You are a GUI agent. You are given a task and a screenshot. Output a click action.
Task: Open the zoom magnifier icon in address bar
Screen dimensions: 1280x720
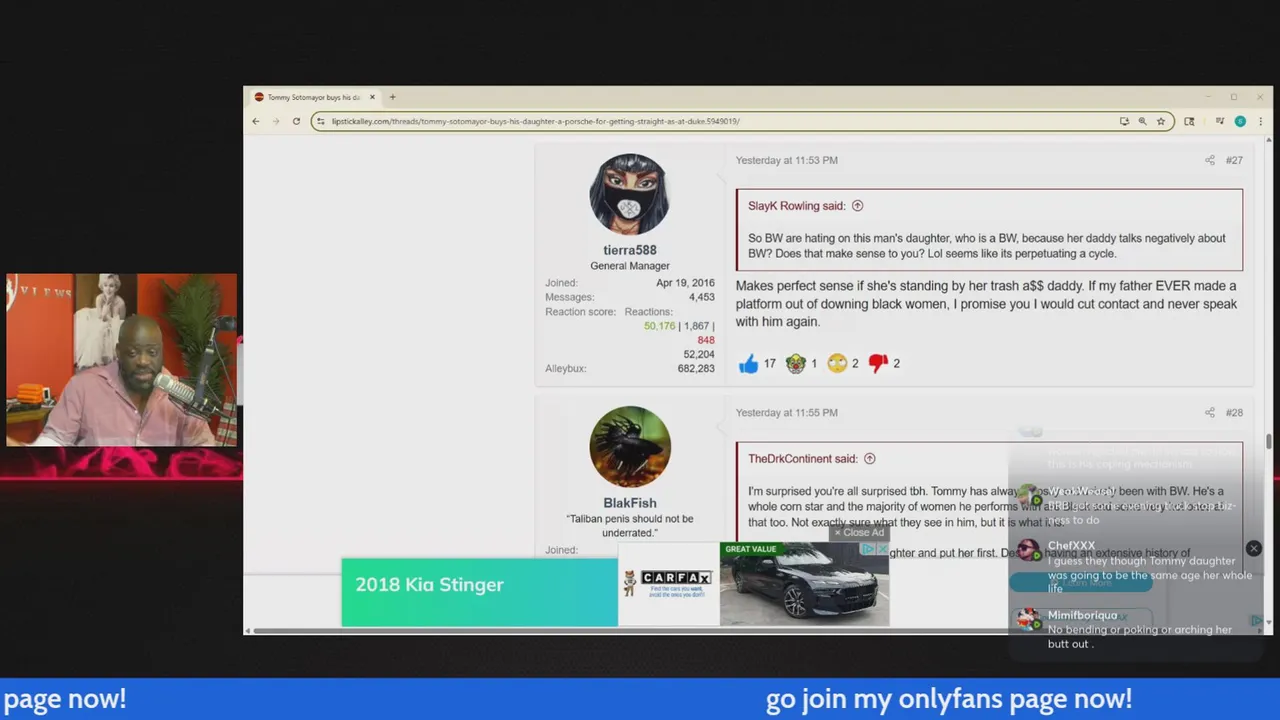tap(1142, 121)
